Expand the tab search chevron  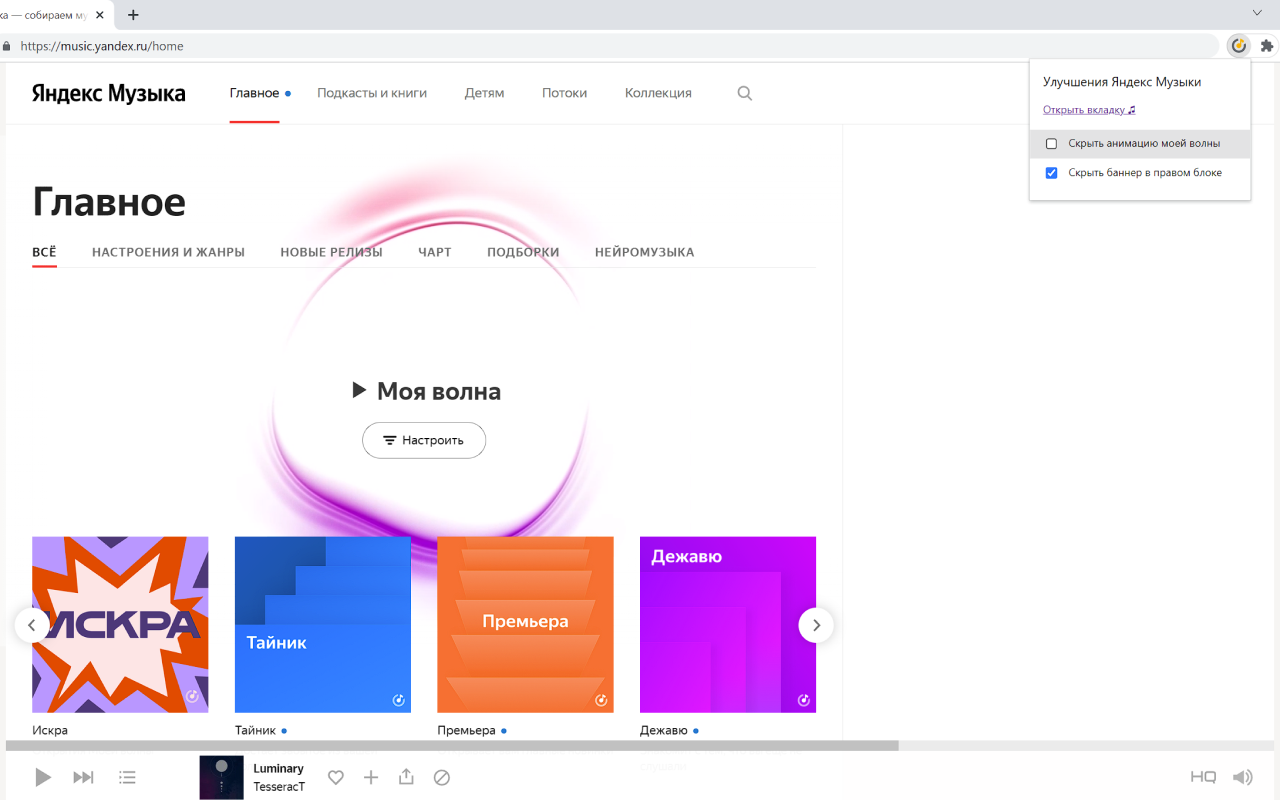(x=1257, y=13)
